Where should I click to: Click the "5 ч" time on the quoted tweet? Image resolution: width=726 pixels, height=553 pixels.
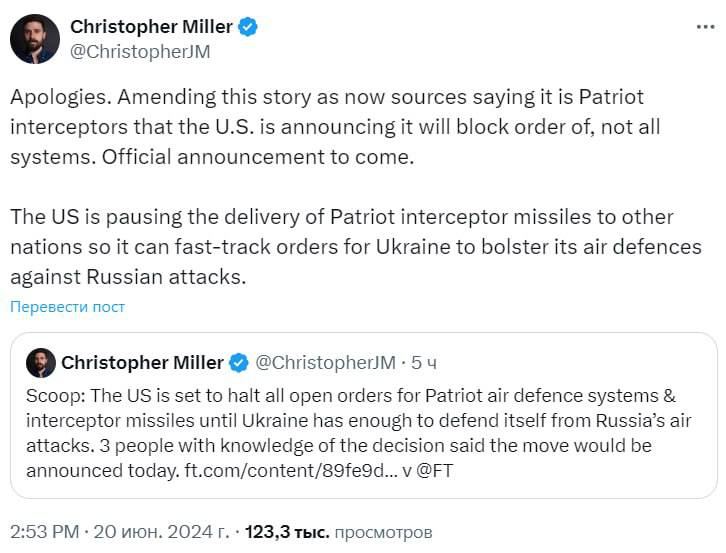point(423,362)
